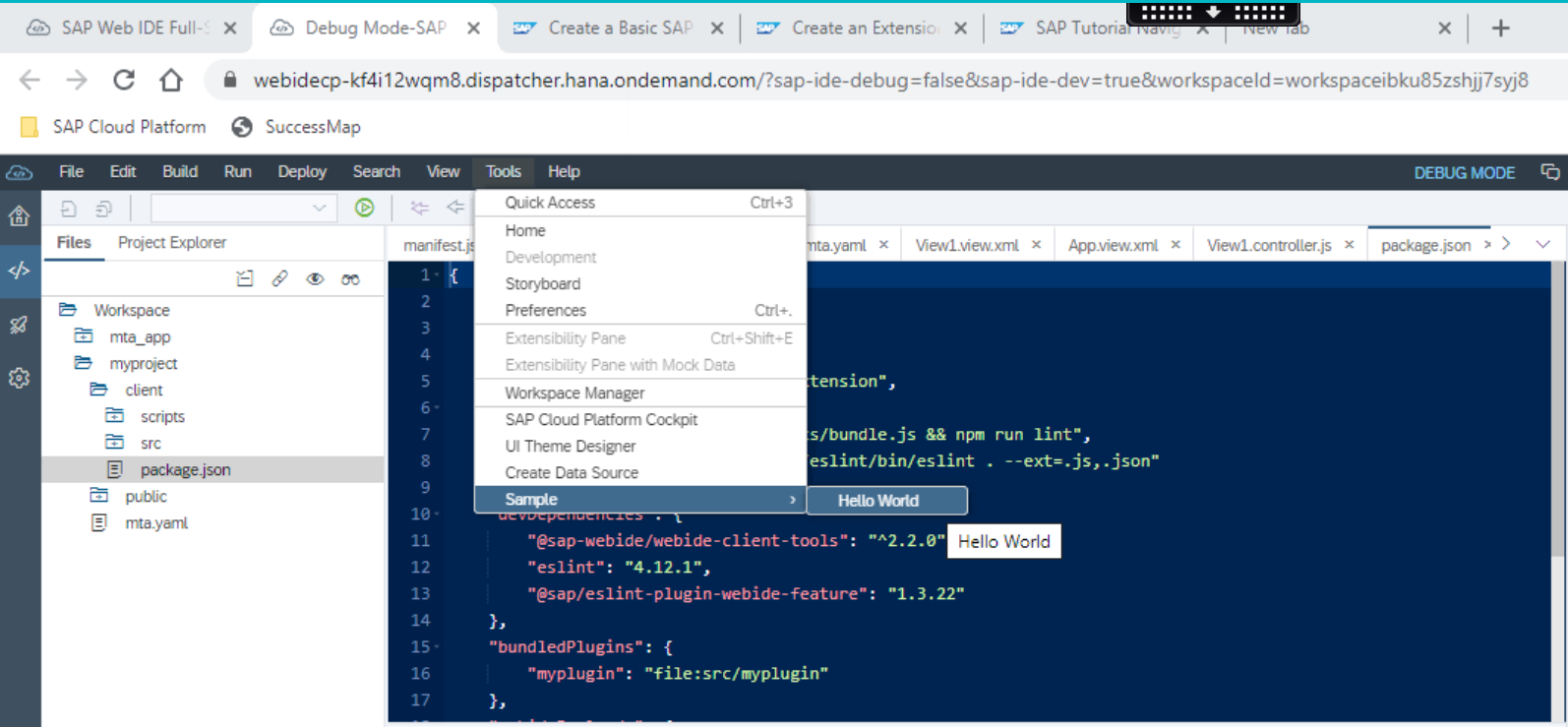The height and width of the screenshot is (727, 1568).
Task: Click the browser address bar URL
Action: point(890,80)
